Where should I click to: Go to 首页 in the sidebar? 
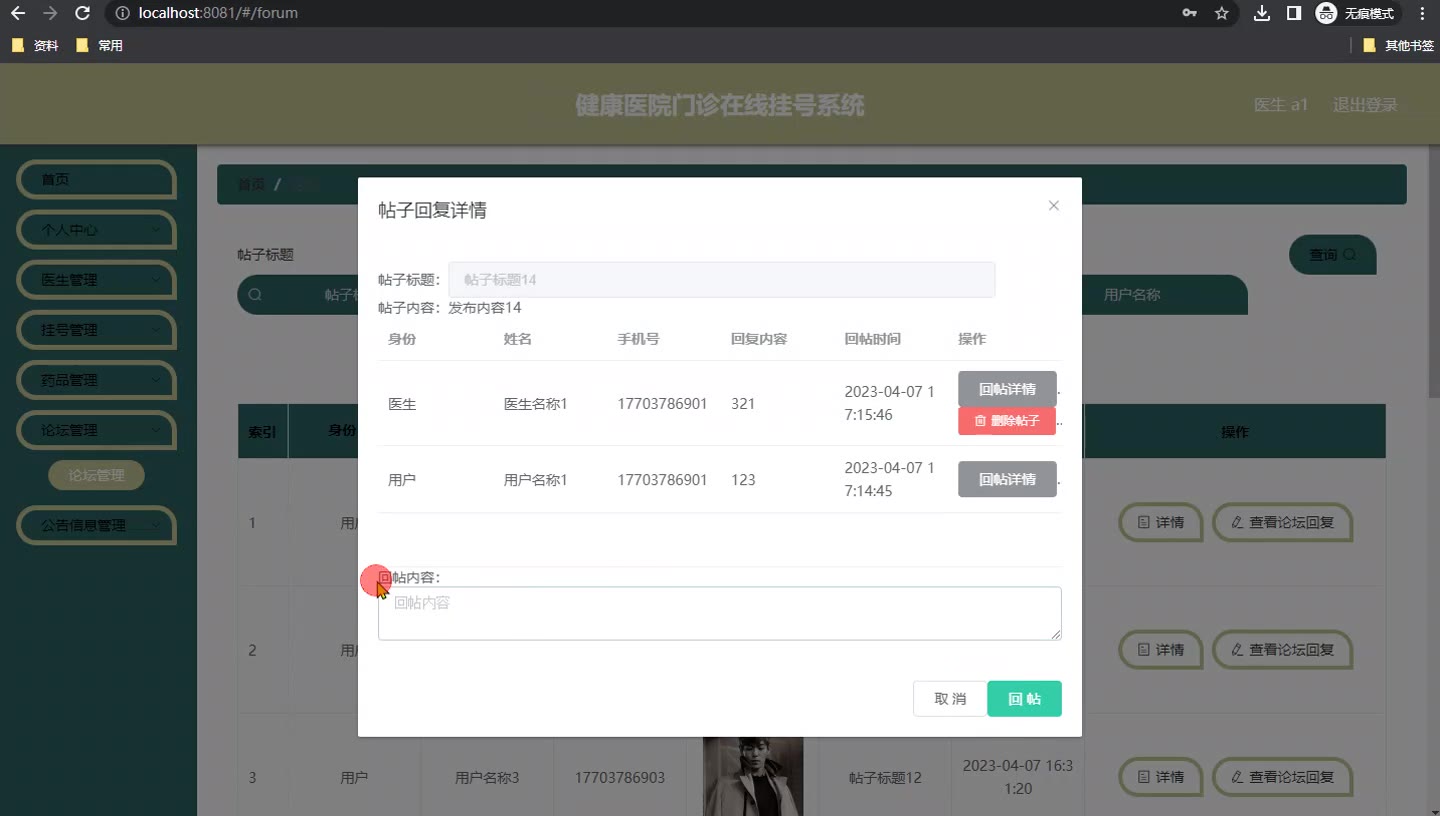tap(96, 180)
